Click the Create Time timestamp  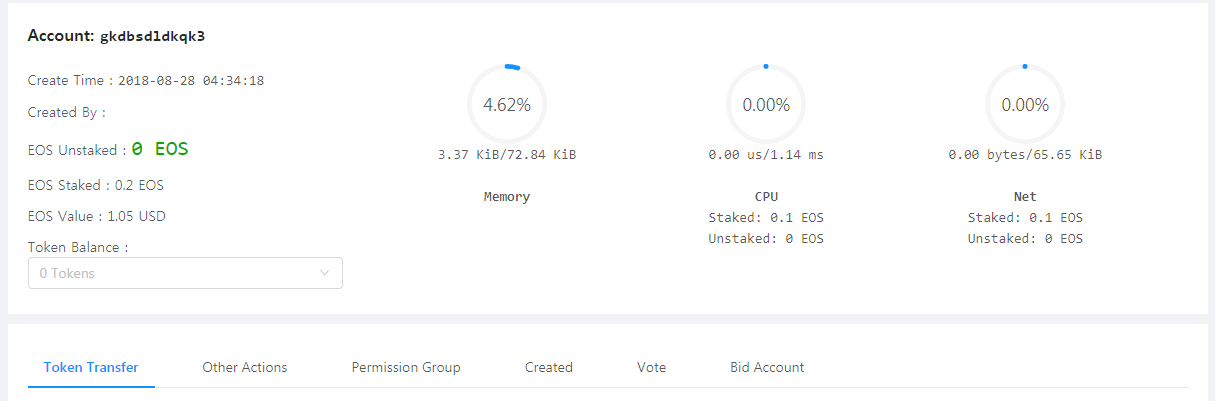pyautogui.click(x=191, y=80)
